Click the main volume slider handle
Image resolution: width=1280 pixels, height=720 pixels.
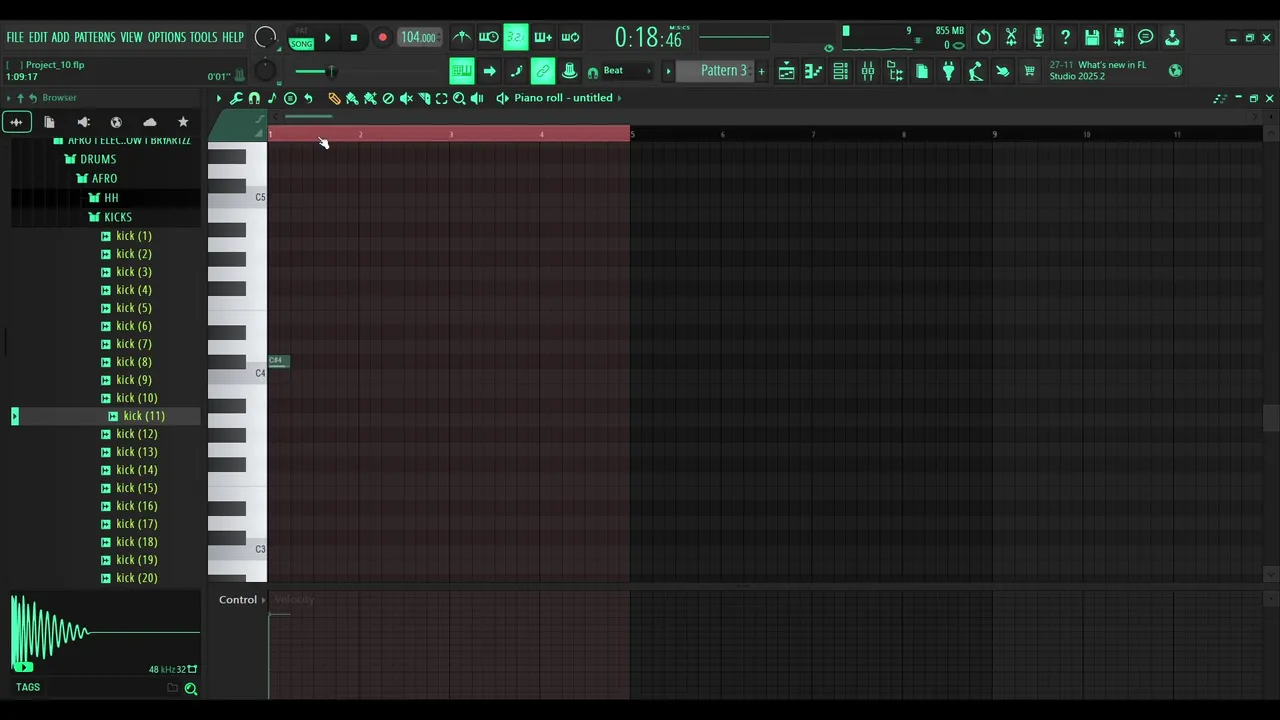tap(331, 71)
